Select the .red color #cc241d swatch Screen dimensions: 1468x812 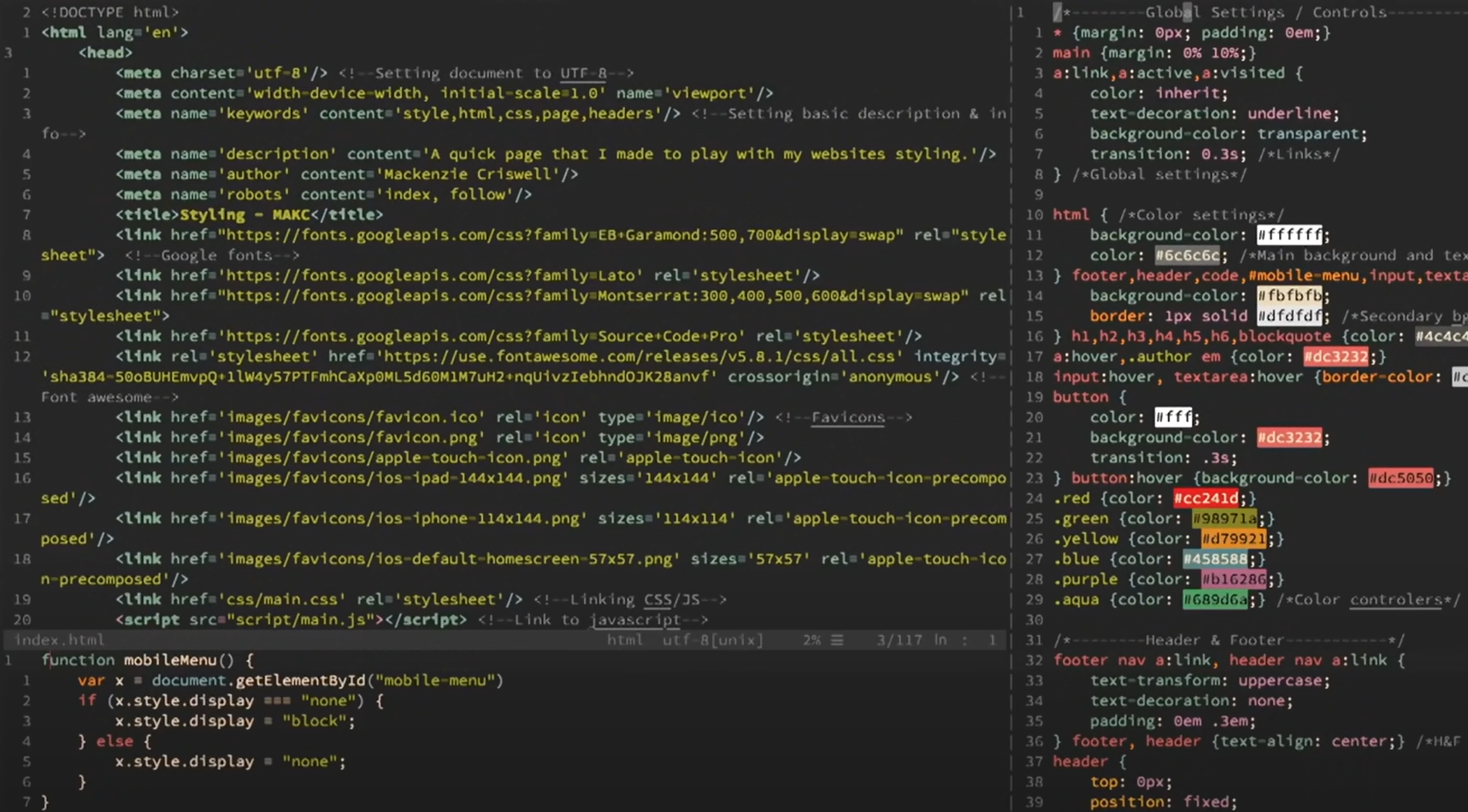[1206, 498]
